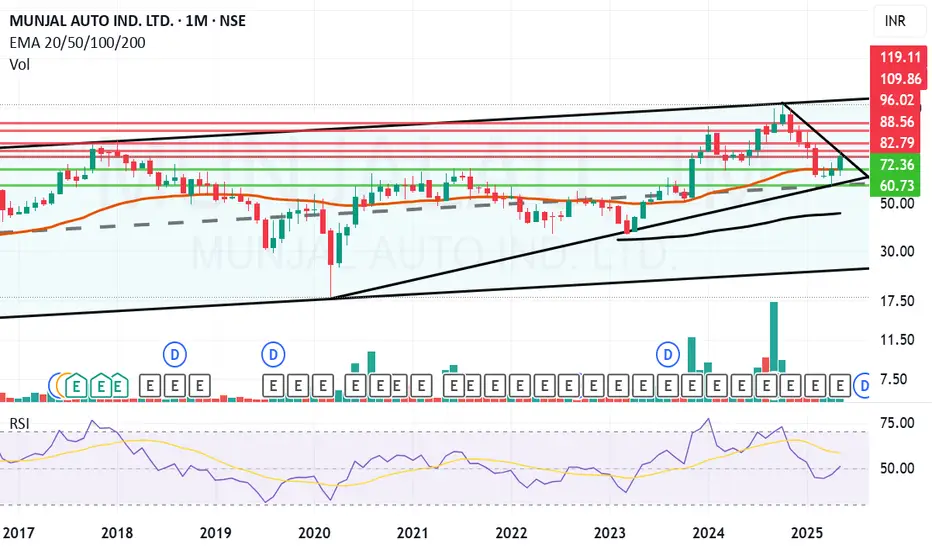The image size is (932, 550).
Task: Click the E marker below the 2023 dividend marker
Action: coord(667,386)
